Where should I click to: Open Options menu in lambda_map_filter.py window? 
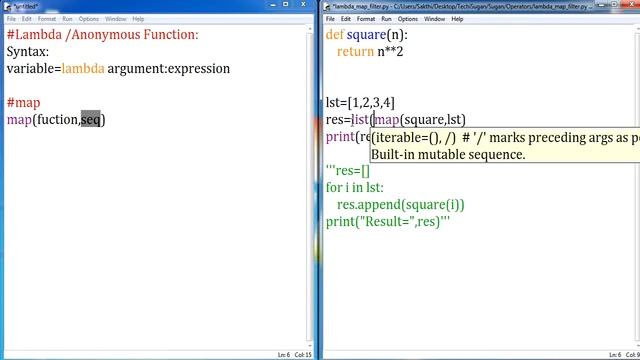(408, 19)
